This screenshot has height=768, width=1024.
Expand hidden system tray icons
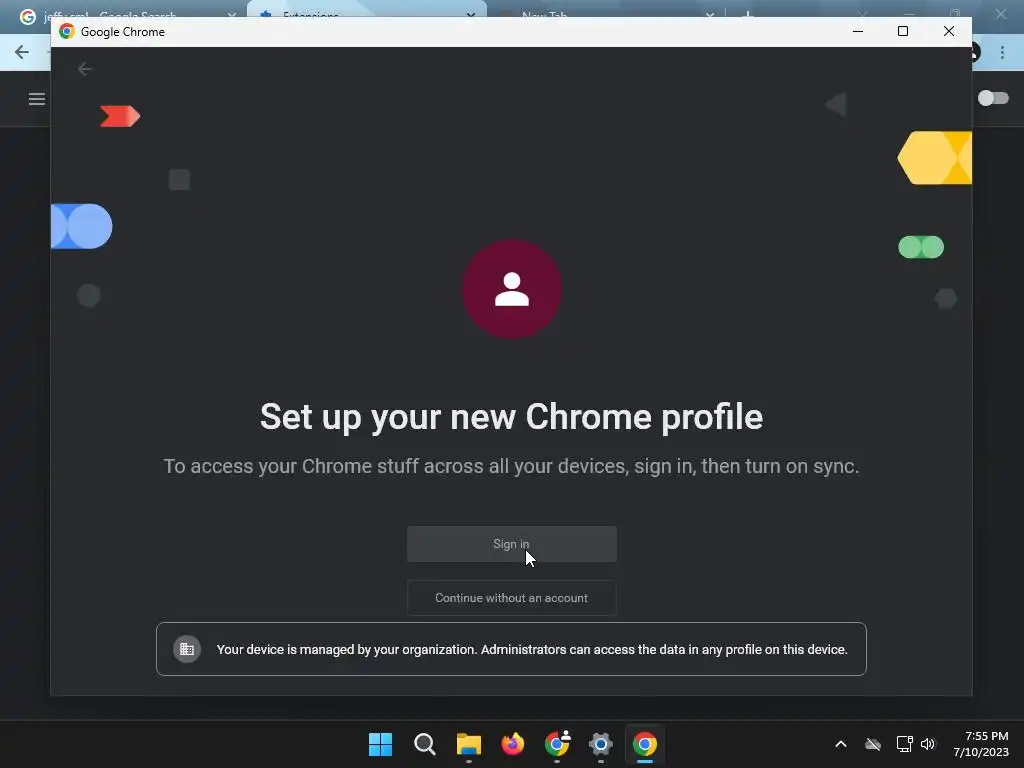(x=841, y=744)
